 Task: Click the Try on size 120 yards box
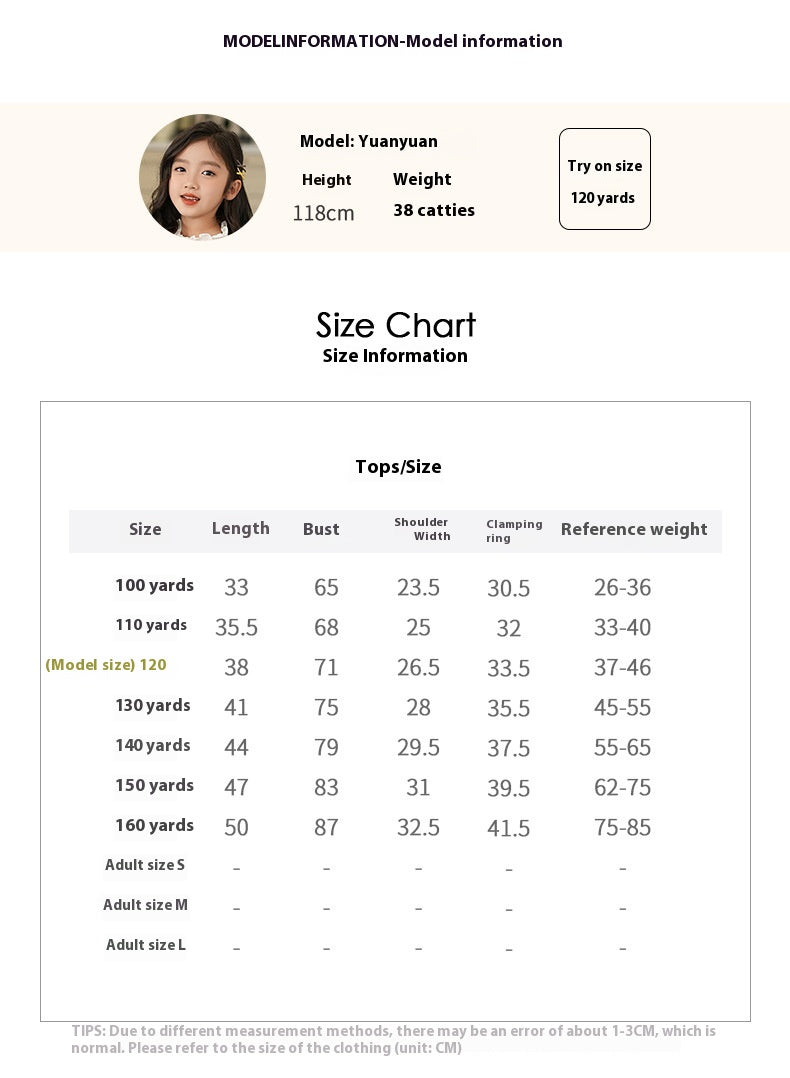click(x=604, y=179)
